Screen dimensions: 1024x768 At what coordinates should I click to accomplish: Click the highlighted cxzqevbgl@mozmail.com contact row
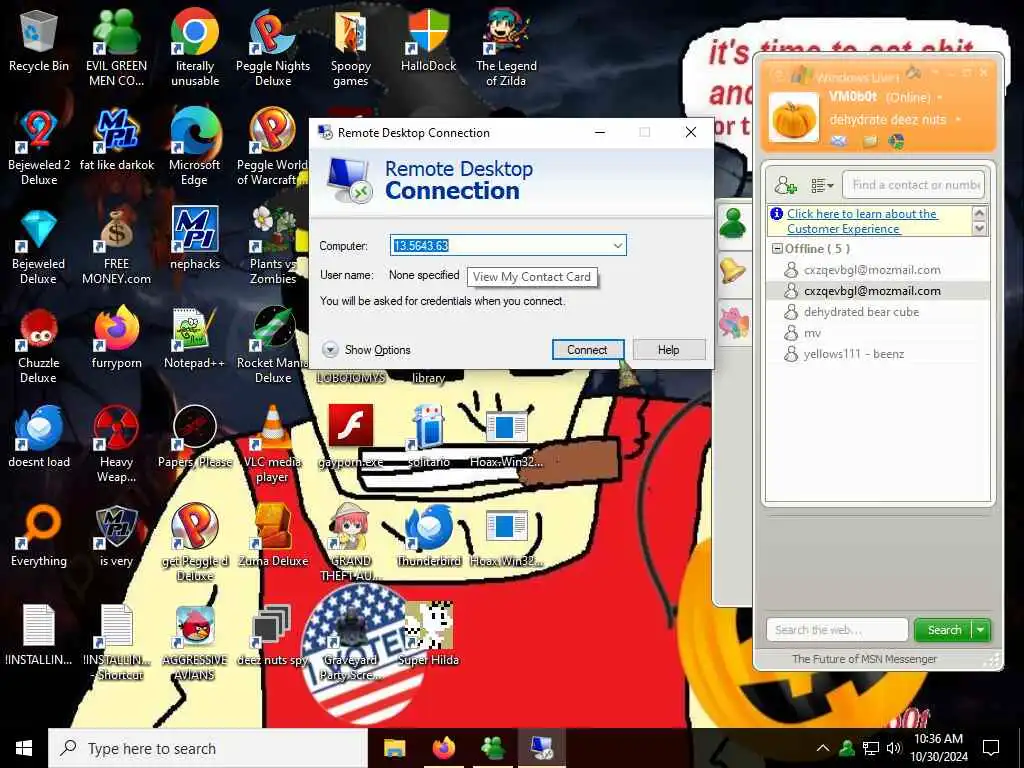point(877,291)
